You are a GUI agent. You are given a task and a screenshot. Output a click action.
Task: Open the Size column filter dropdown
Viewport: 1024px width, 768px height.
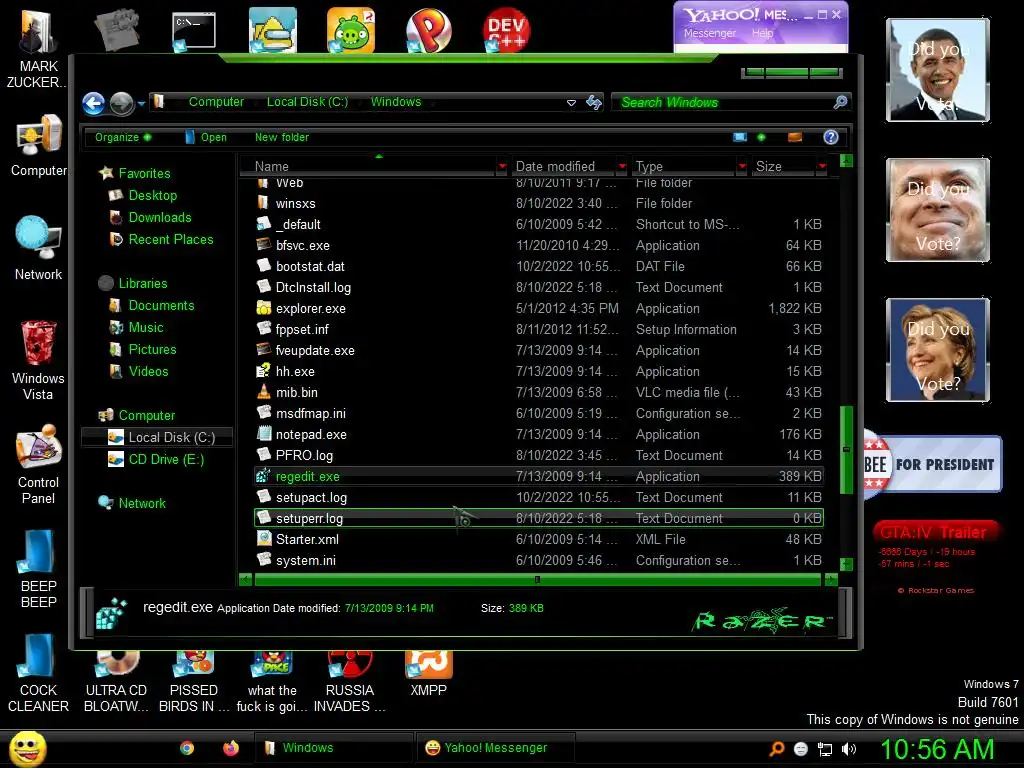pos(822,167)
